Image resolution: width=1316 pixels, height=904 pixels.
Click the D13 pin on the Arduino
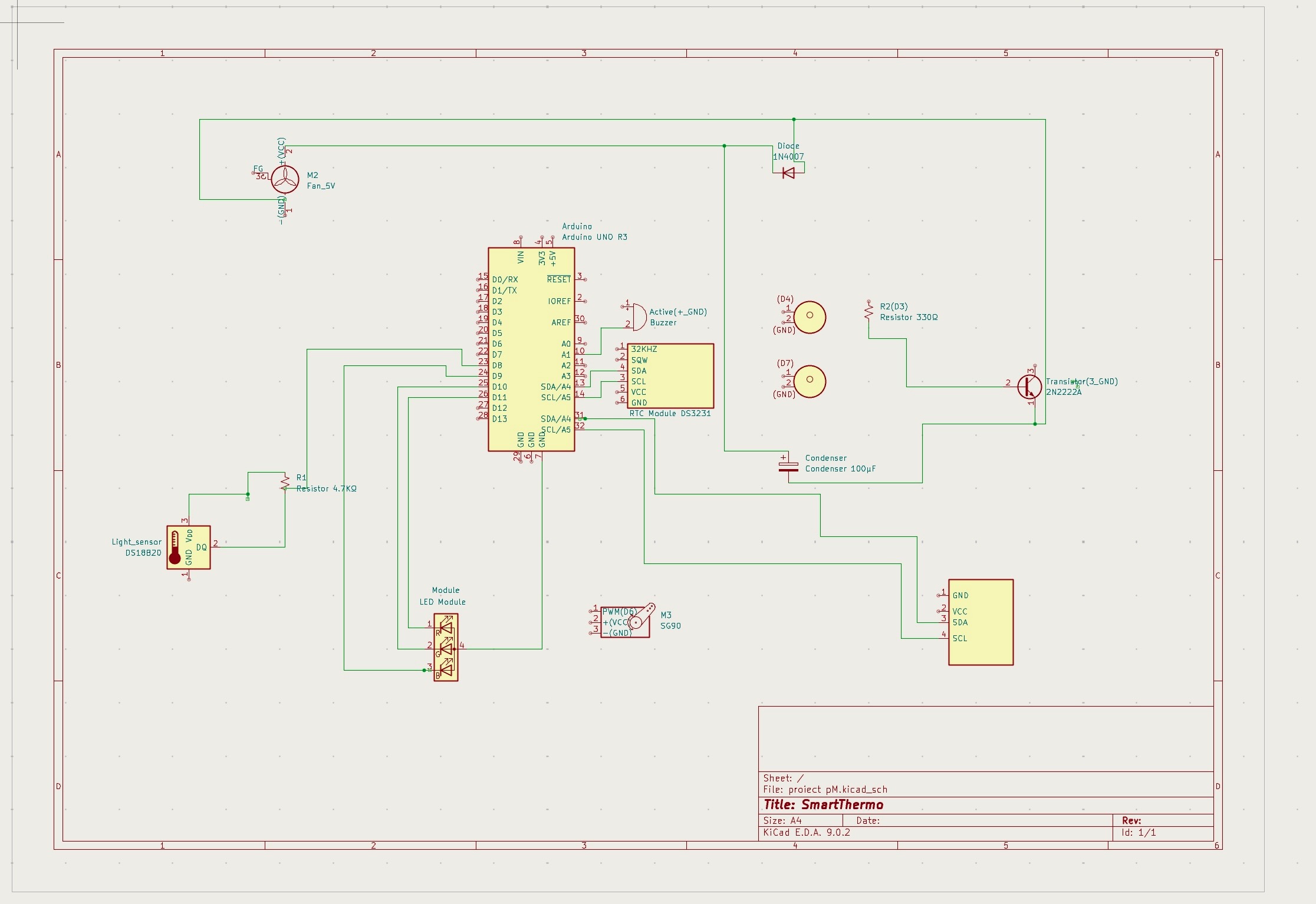pos(499,419)
